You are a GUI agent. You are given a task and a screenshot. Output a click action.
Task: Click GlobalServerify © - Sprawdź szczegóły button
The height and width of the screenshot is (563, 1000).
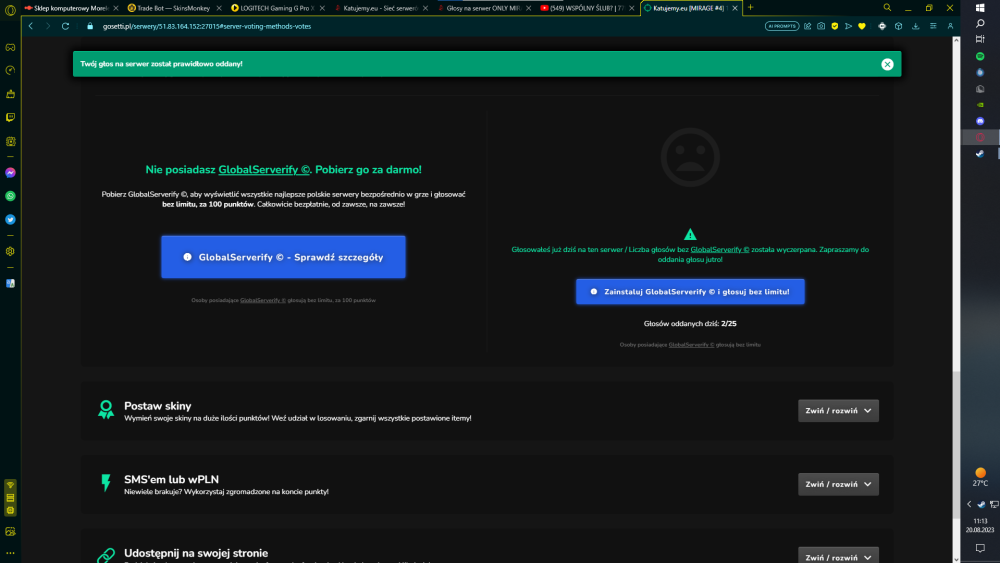[x=283, y=257]
